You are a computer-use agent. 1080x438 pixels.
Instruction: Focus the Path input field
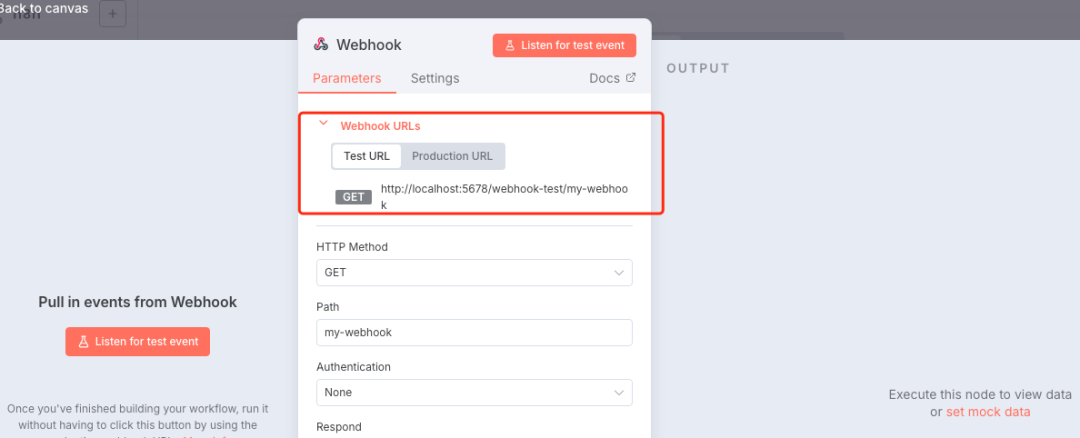(474, 332)
